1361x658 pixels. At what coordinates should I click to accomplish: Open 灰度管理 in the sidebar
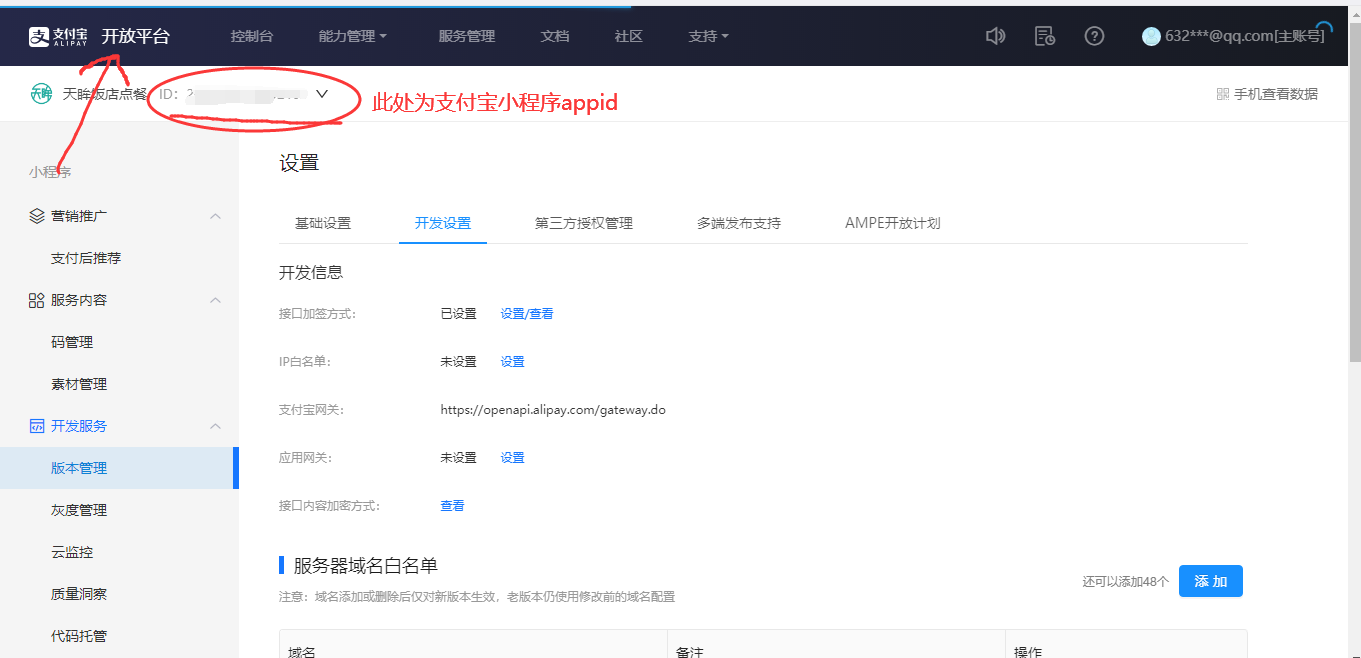[x=79, y=510]
